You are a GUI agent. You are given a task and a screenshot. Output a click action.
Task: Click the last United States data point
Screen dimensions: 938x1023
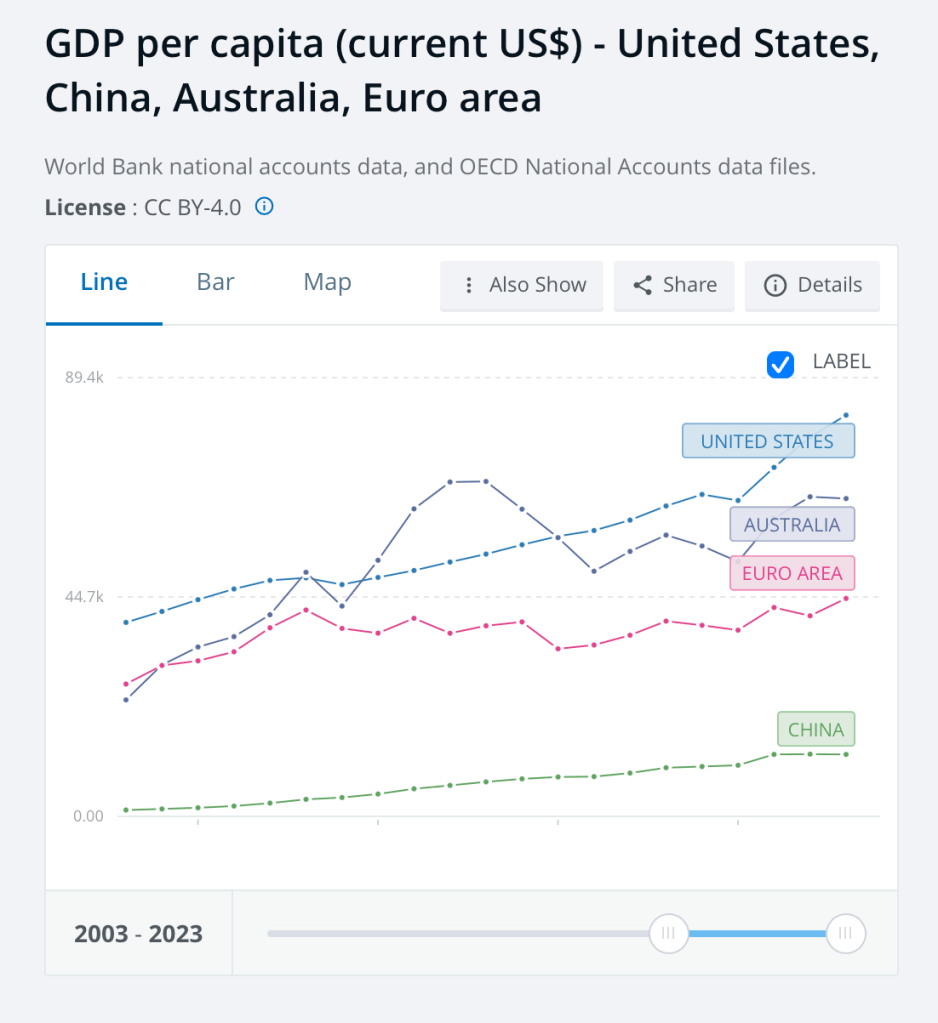[x=846, y=415]
